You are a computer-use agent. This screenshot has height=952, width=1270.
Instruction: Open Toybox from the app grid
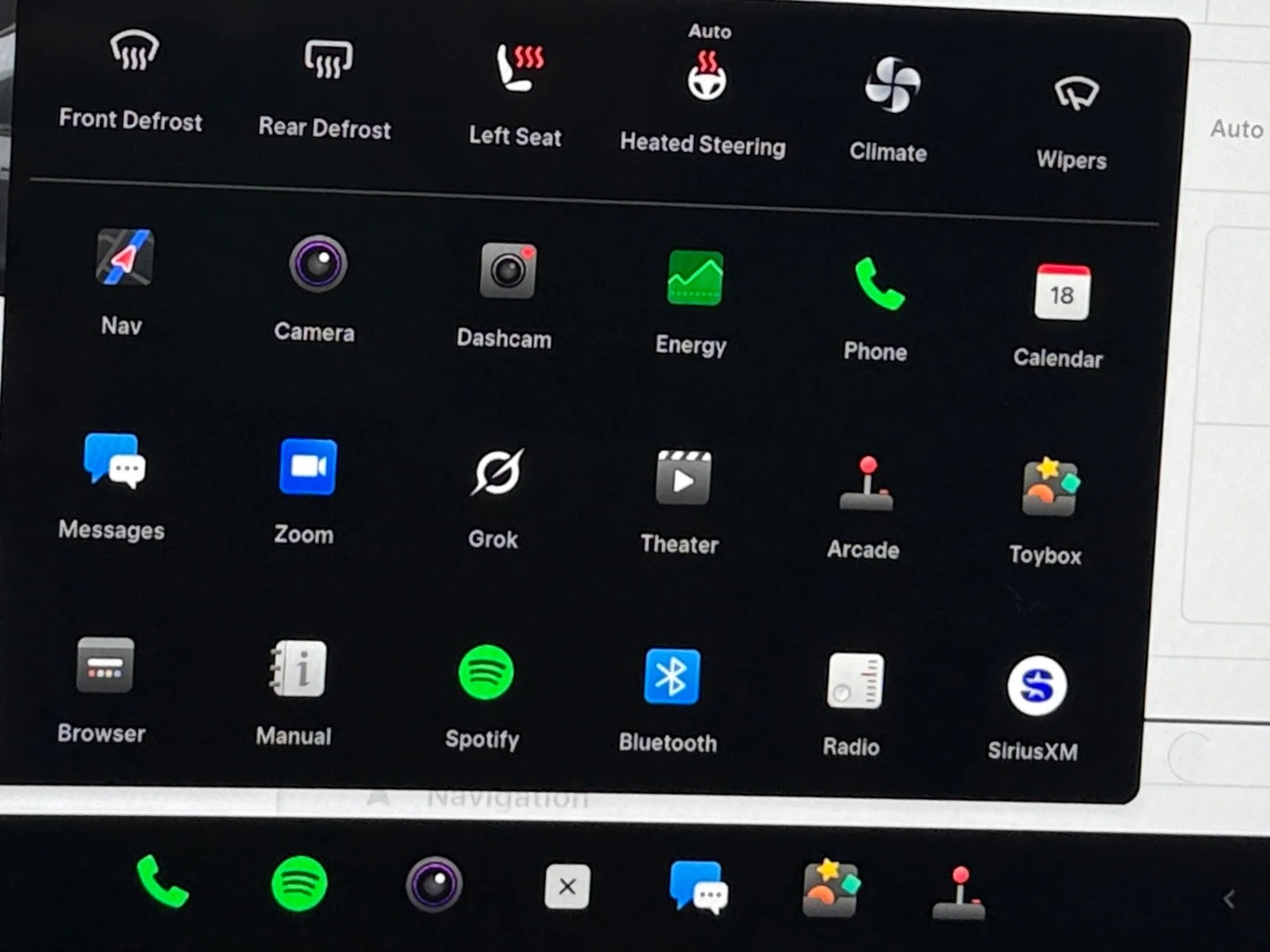click(x=1049, y=487)
